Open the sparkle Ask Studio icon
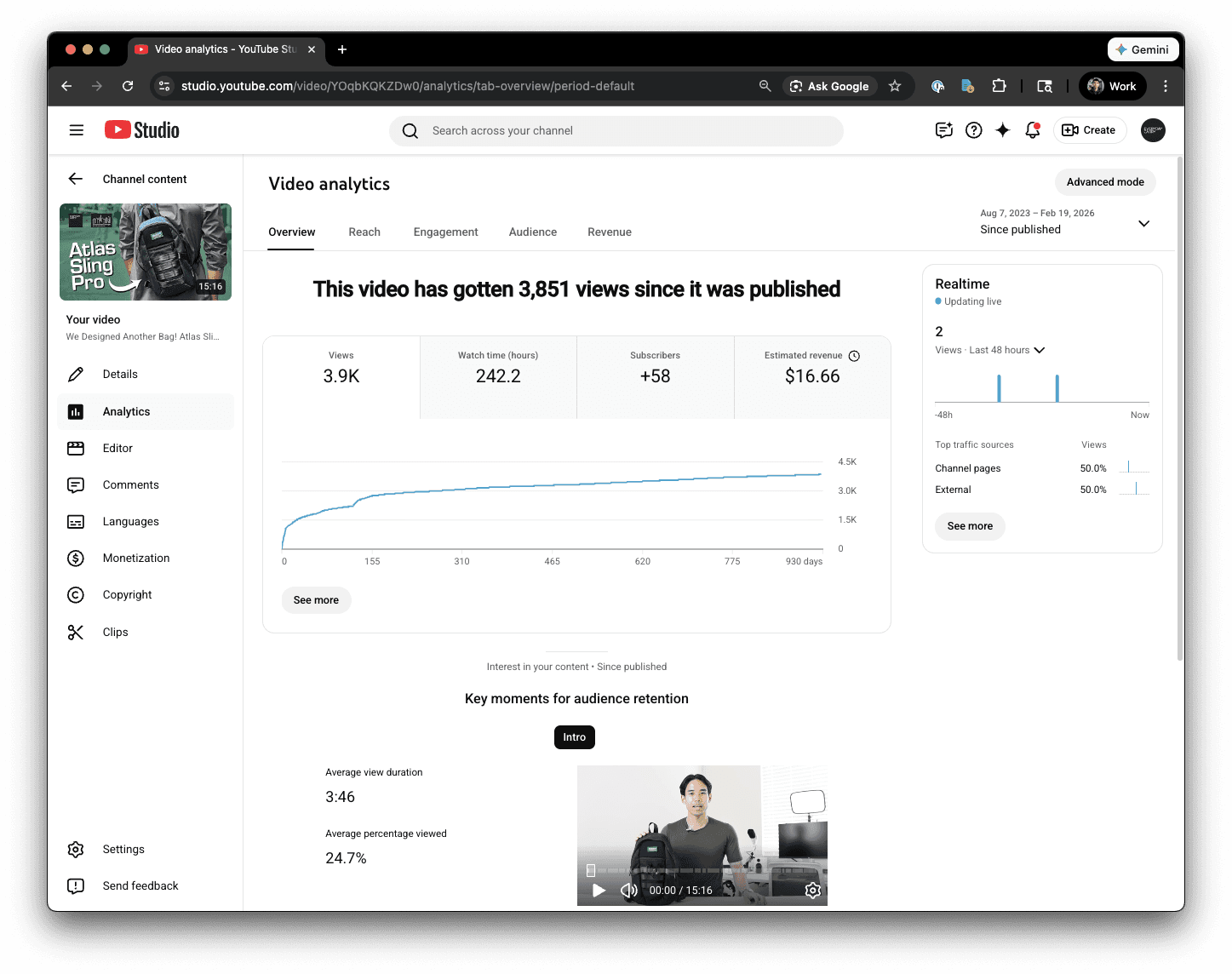The height and width of the screenshot is (974, 1232). pyautogui.click(x=1003, y=130)
